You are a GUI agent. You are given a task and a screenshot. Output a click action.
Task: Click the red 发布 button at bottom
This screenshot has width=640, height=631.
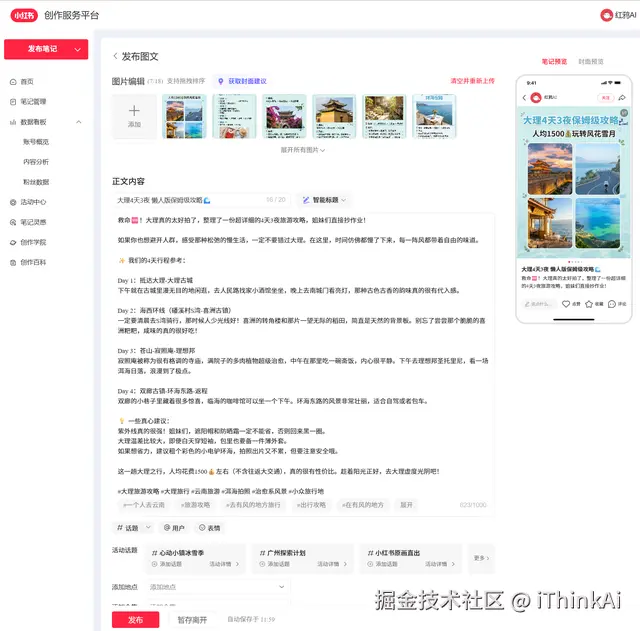pos(136,620)
